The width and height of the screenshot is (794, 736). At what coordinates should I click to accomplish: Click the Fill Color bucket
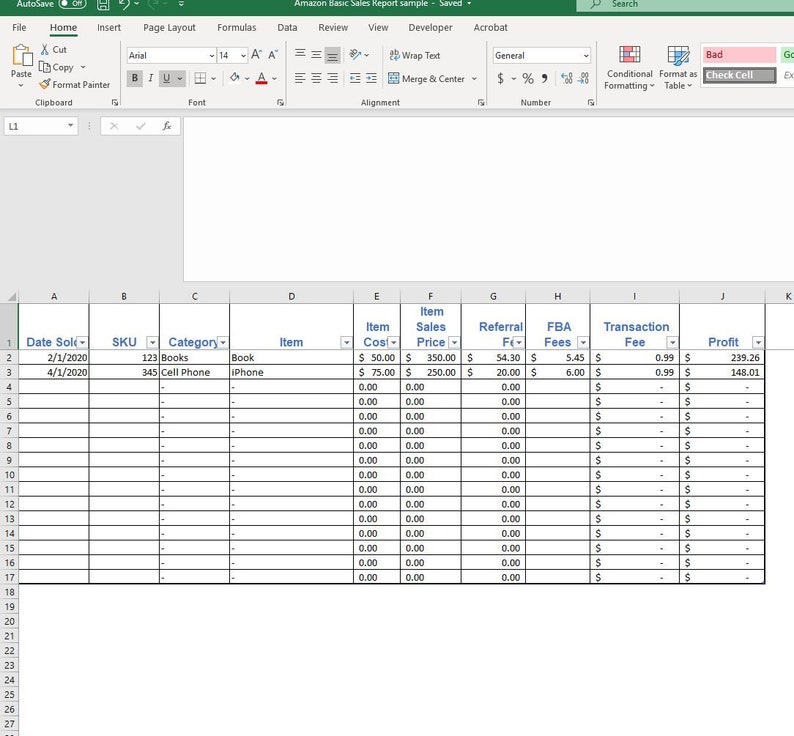pos(234,78)
